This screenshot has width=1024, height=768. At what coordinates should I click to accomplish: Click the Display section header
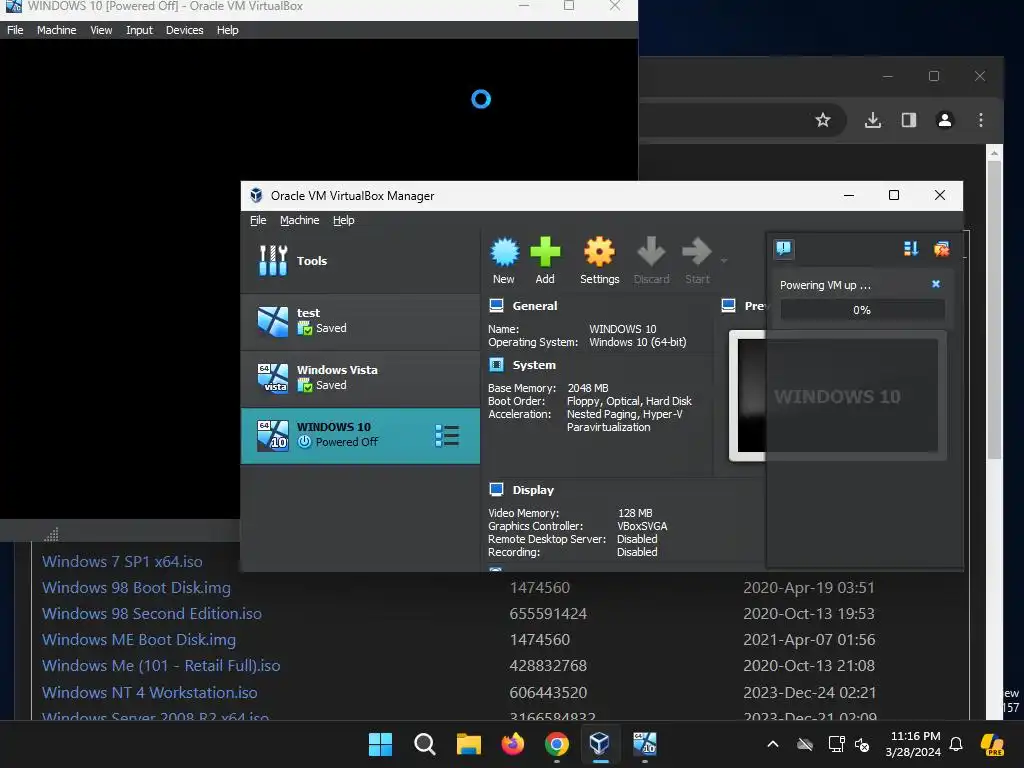tap(533, 490)
